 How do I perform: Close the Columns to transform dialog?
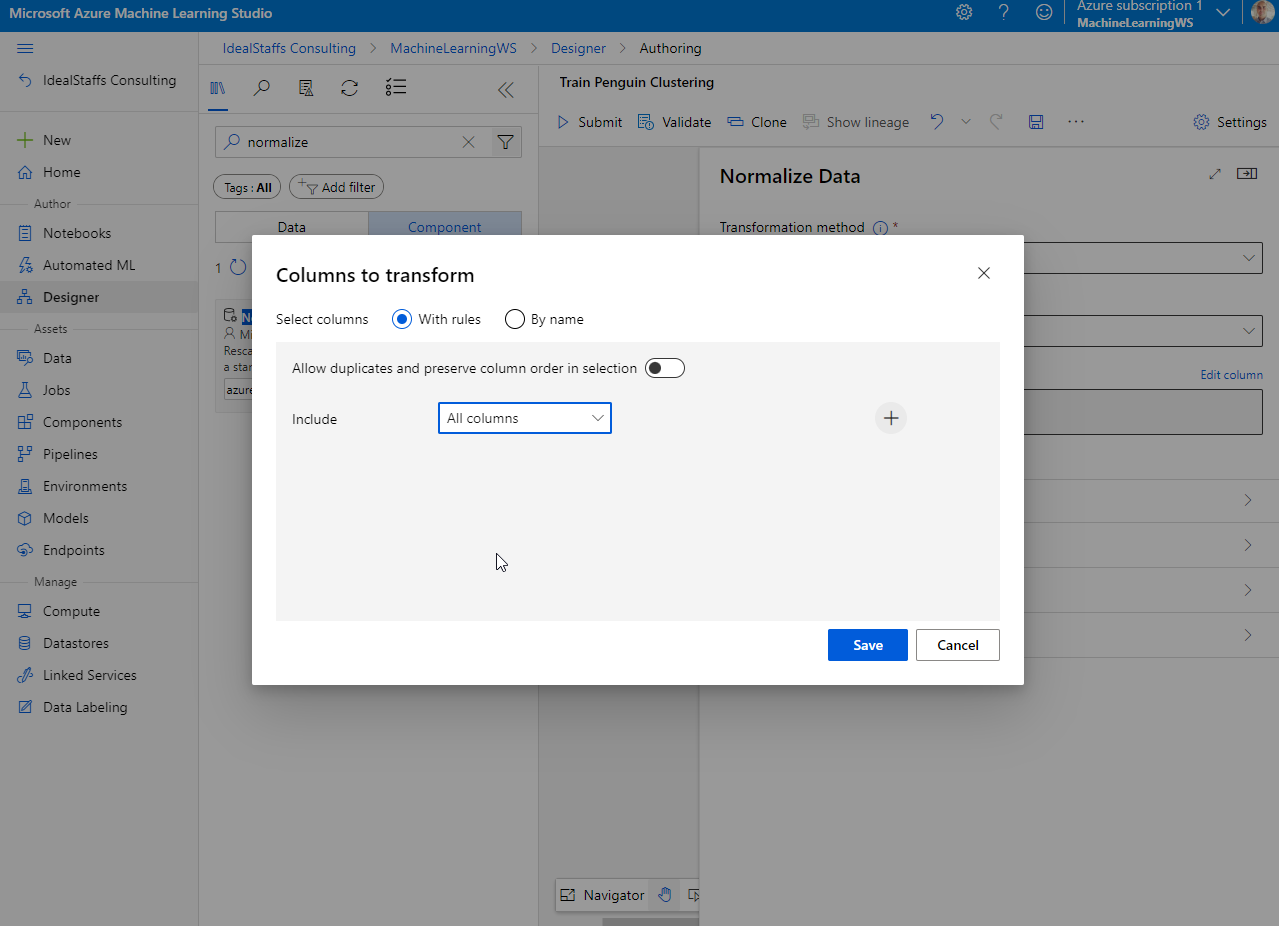[984, 273]
